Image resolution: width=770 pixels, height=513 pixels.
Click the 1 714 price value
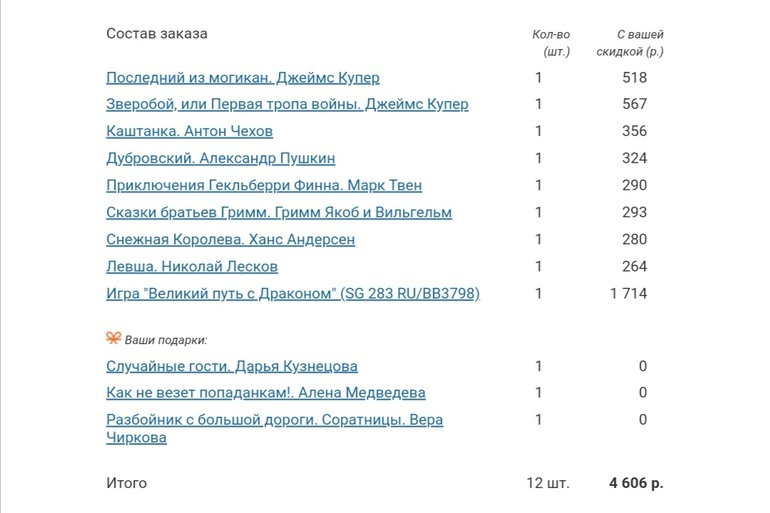630,293
